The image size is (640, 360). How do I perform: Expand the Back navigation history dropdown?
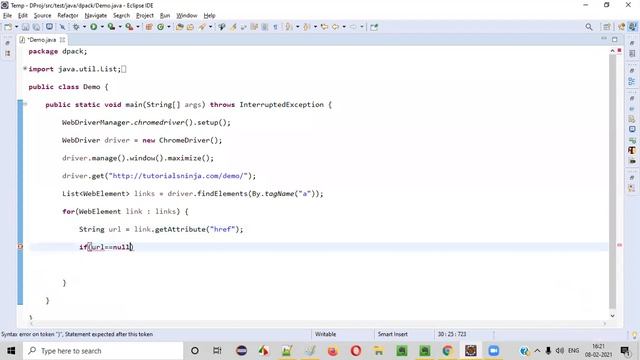(x=344, y=27)
